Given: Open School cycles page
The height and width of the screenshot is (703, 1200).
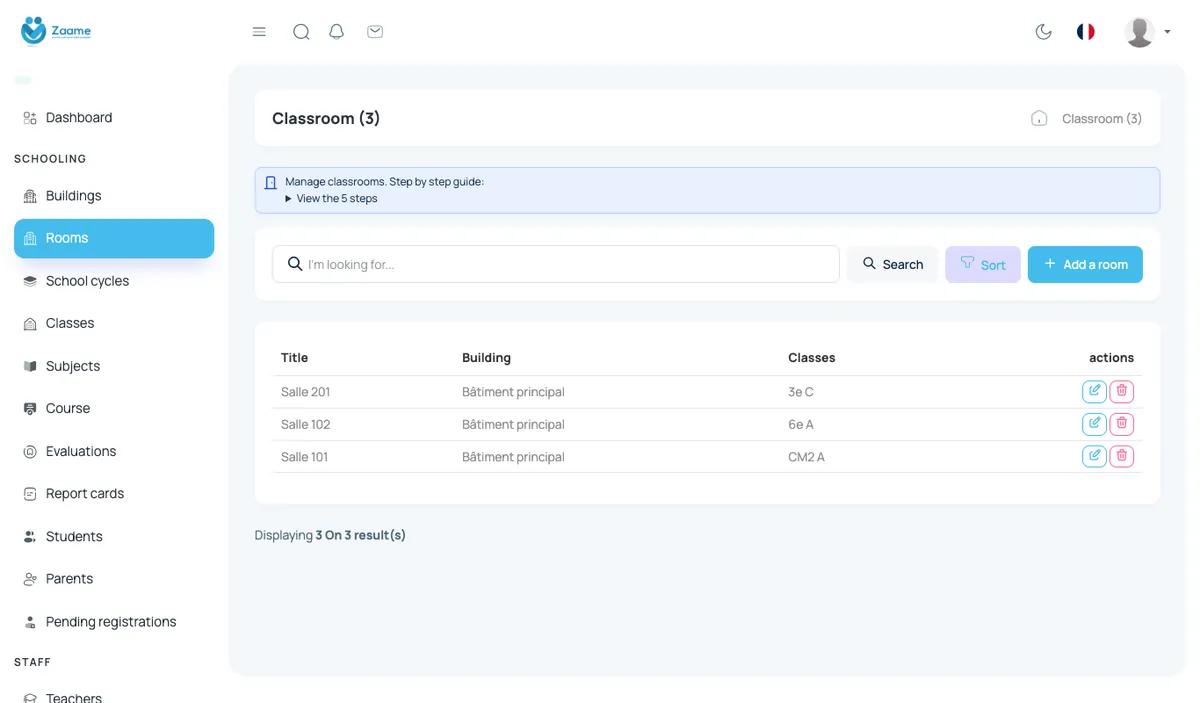Looking at the screenshot, I should 114,281.
